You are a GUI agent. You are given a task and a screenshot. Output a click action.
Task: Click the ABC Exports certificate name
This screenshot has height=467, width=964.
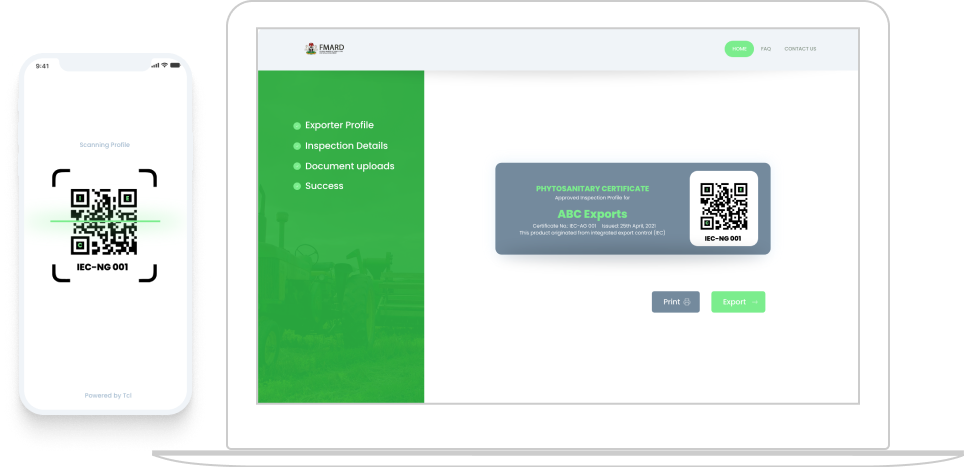[592, 214]
